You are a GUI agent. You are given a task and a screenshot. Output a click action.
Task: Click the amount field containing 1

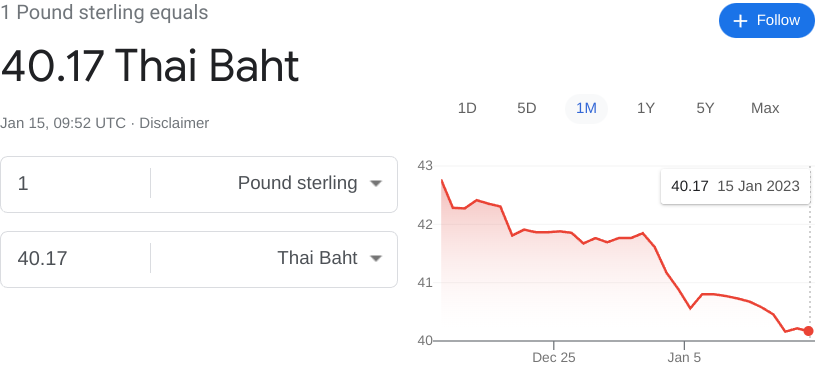pos(75,183)
